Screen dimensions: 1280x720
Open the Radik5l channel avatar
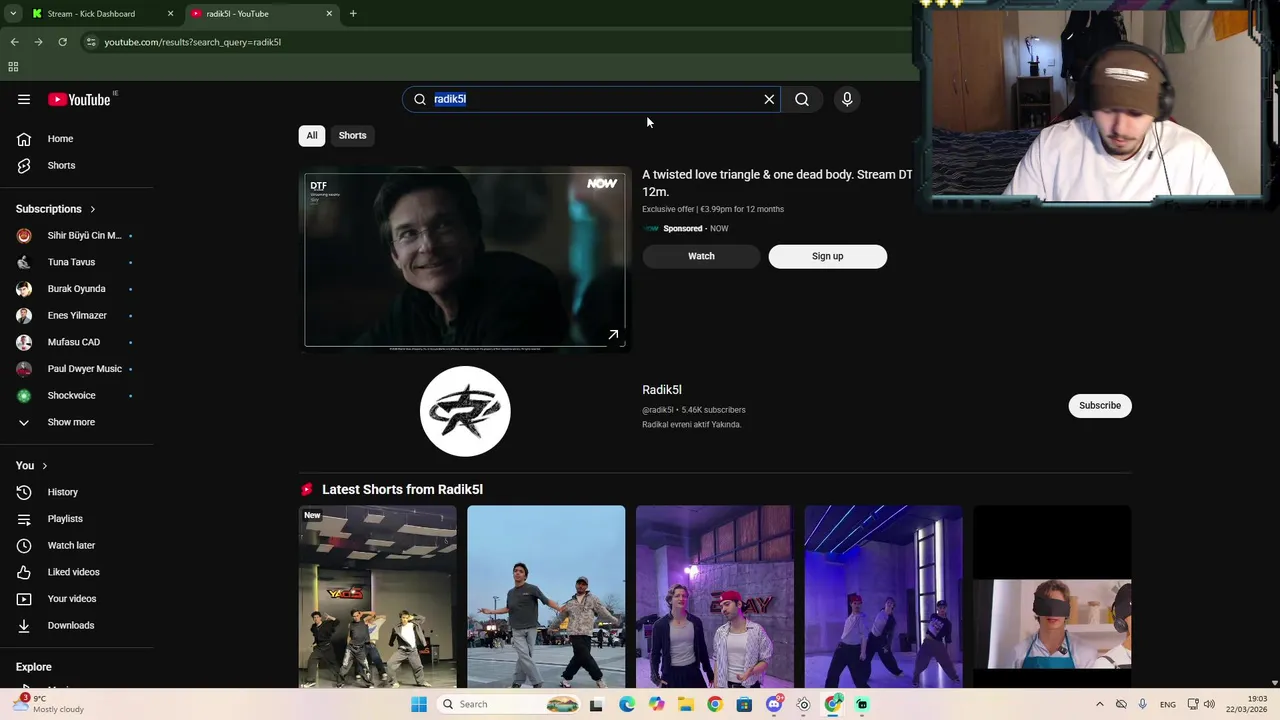click(465, 411)
